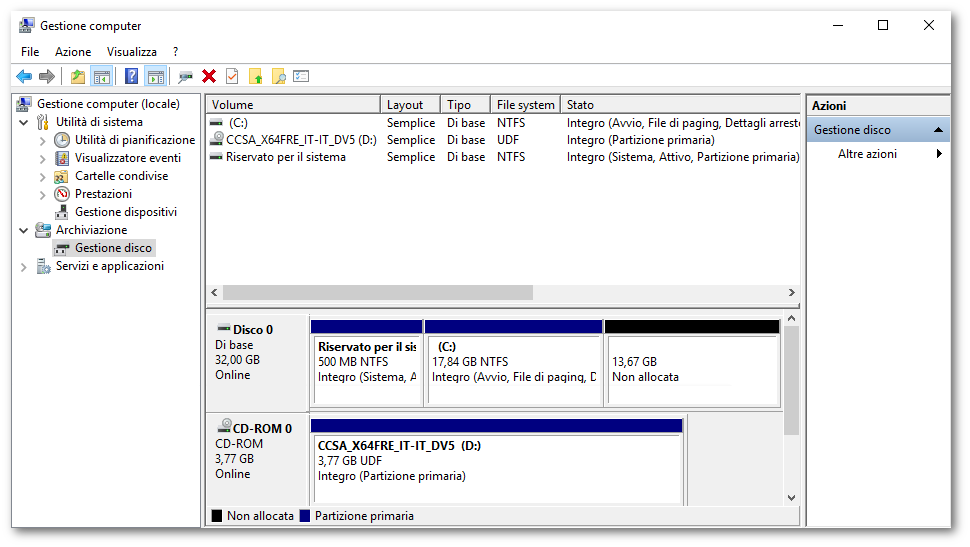Expand the Cartelle condivise tree node
This screenshot has width=970, height=547.
(x=42, y=176)
